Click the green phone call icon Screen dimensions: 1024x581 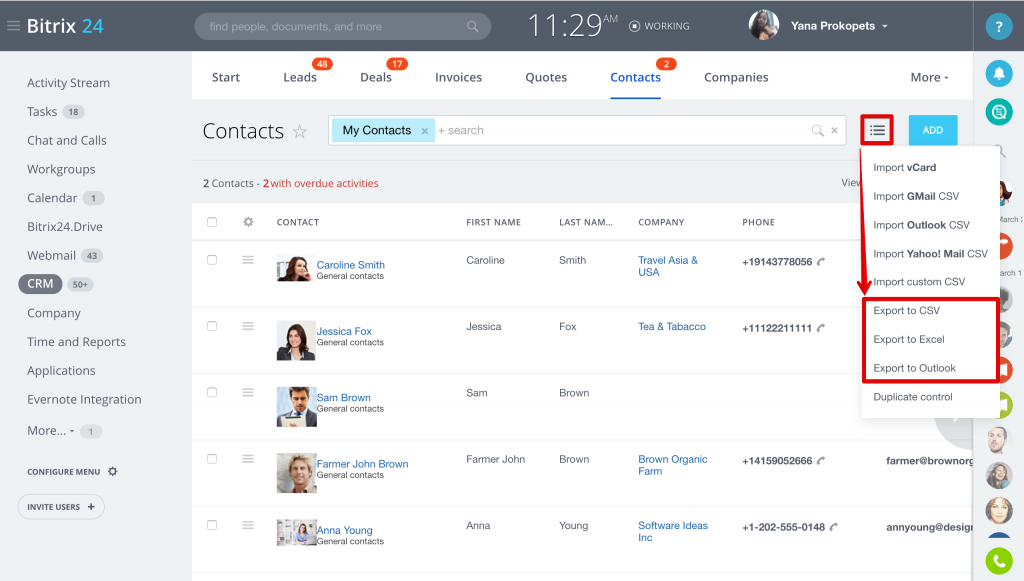pyautogui.click(x=999, y=561)
